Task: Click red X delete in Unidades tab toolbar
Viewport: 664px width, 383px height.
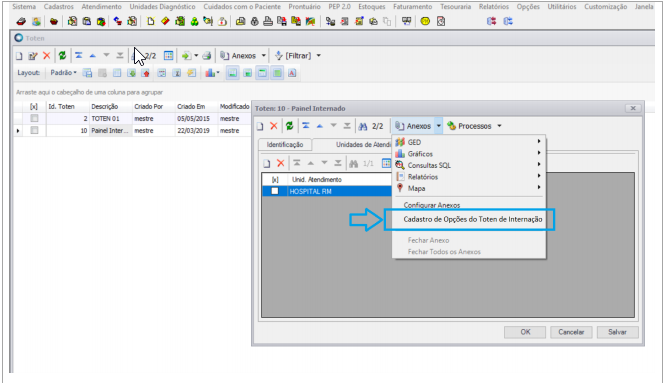Action: [280, 163]
